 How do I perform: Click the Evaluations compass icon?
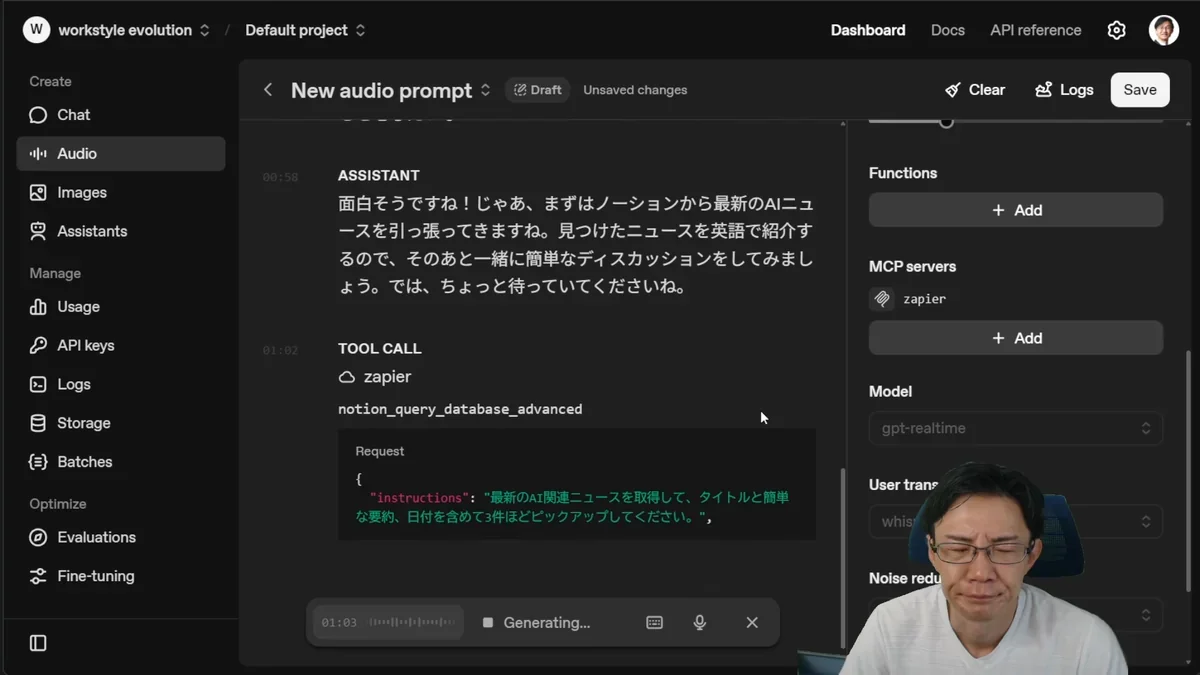tap(38, 537)
